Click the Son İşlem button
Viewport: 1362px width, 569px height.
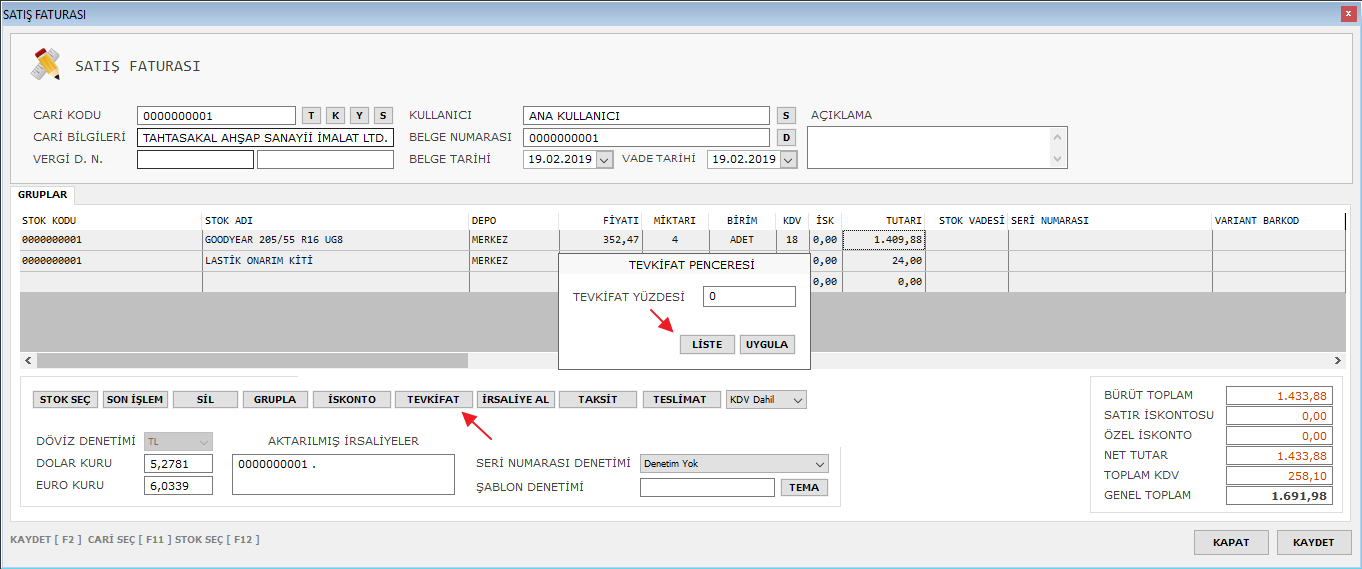pos(135,399)
